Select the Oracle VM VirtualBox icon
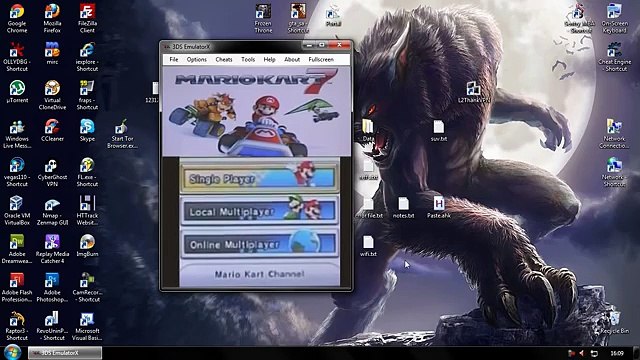Screen dimensions: 640x360 tap(17, 211)
